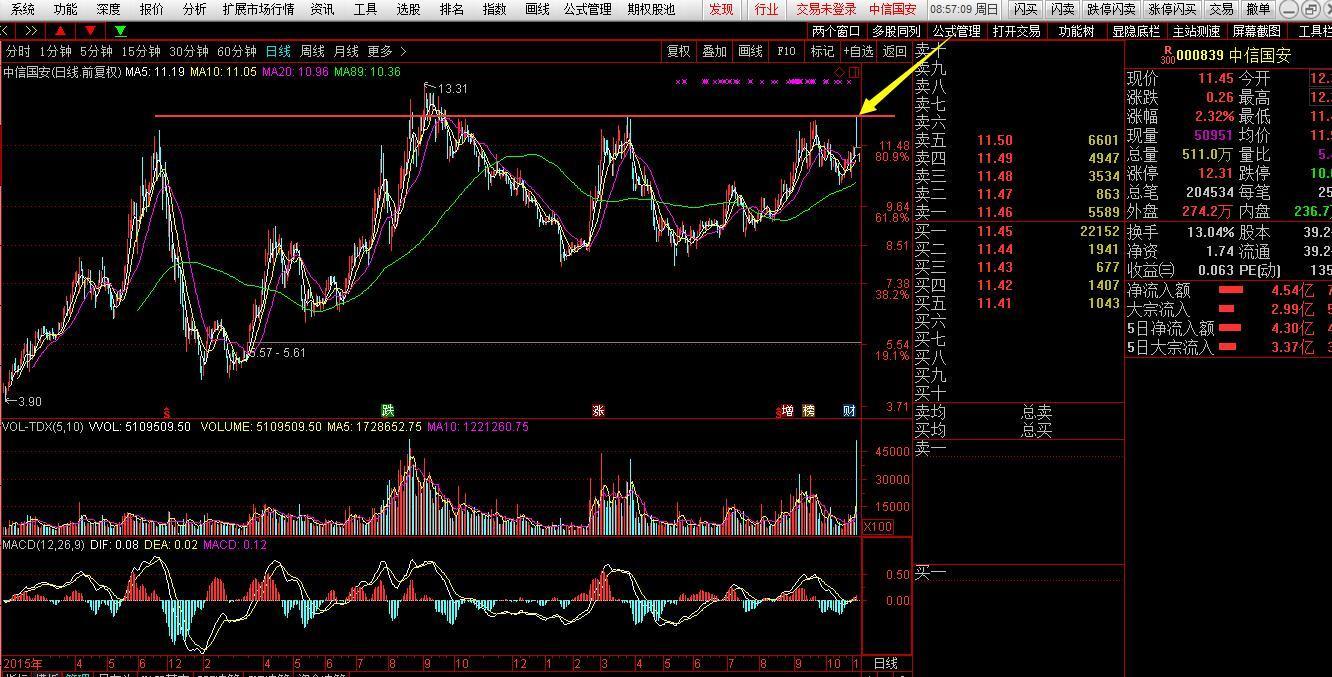Click the 闪买 quick buy button
Image resolution: width=1332 pixels, height=677 pixels.
pyautogui.click(x=1025, y=9)
